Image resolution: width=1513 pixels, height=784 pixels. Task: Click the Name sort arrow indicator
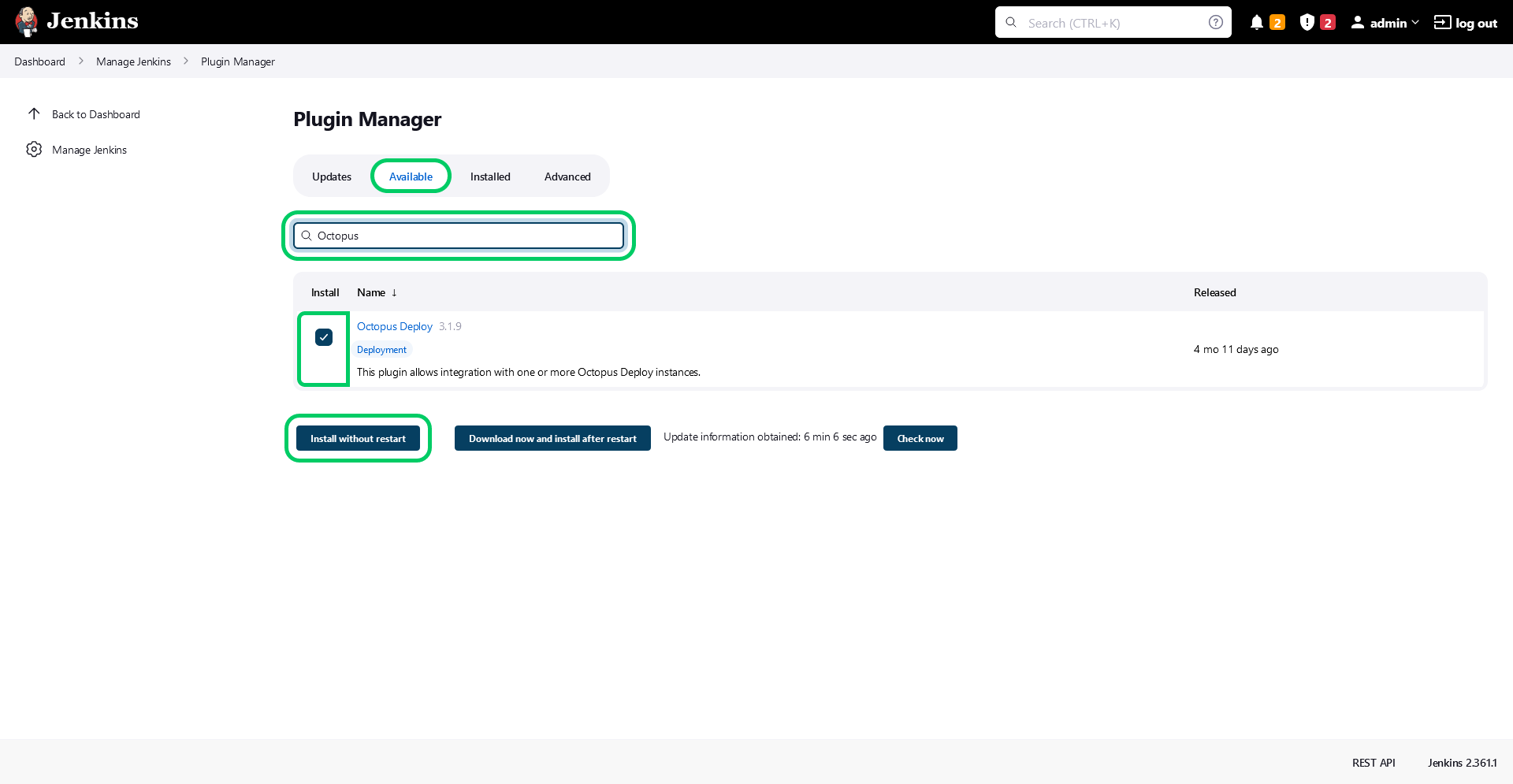click(394, 292)
